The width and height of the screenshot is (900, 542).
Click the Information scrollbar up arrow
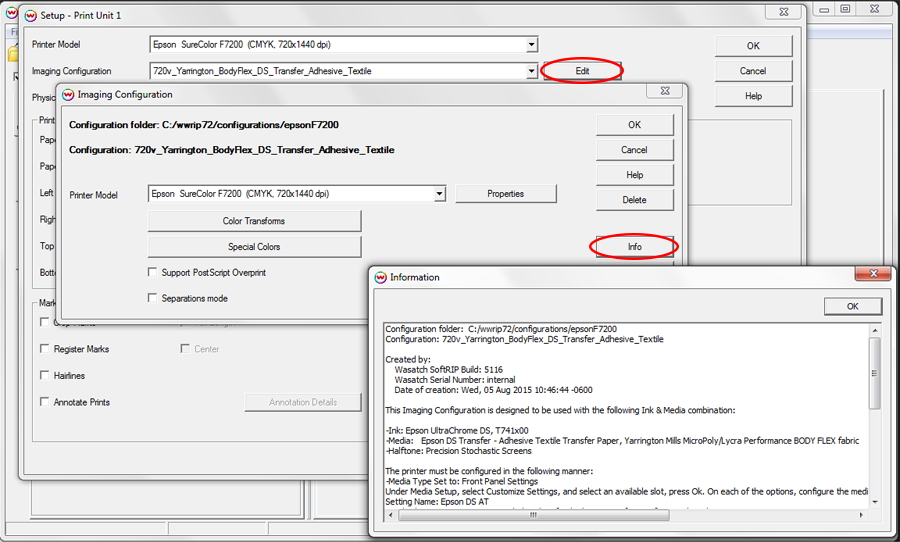874,329
